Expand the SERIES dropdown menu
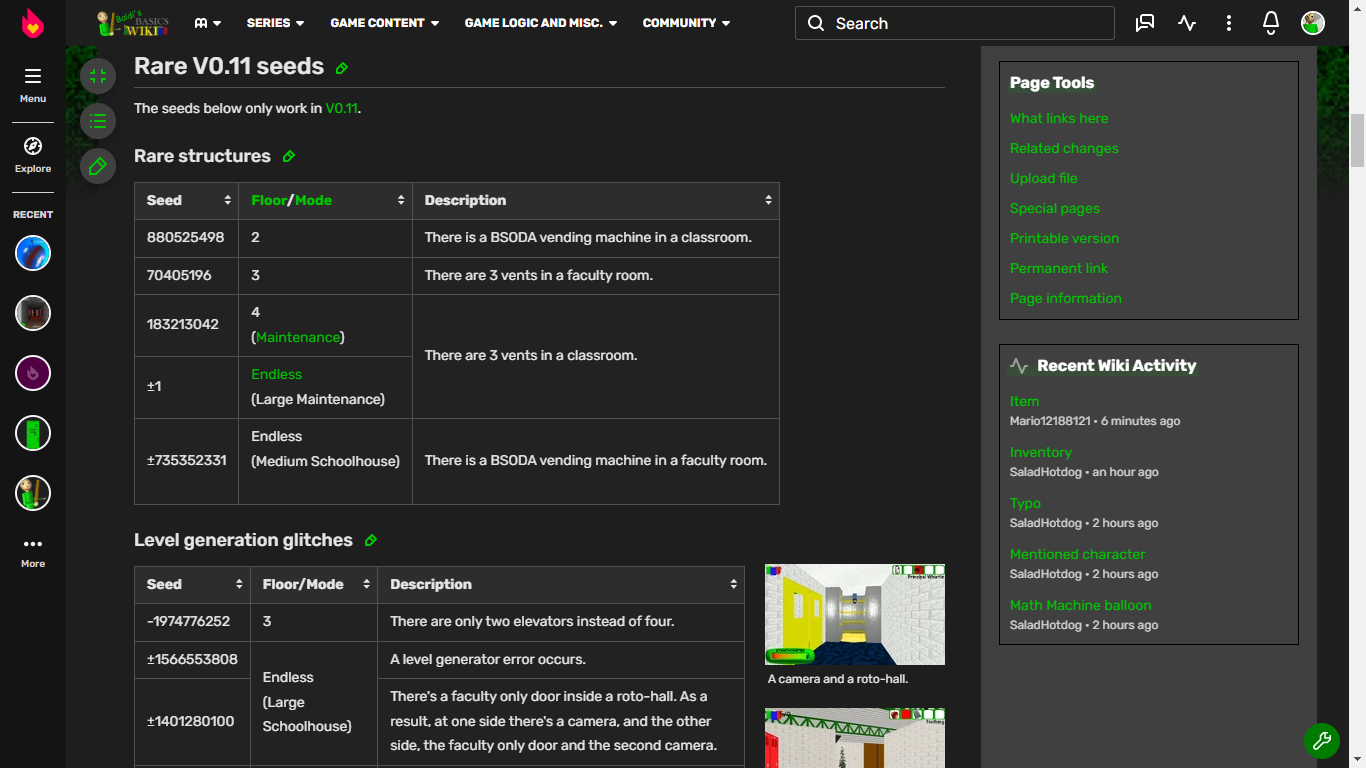1366x768 pixels. (275, 23)
